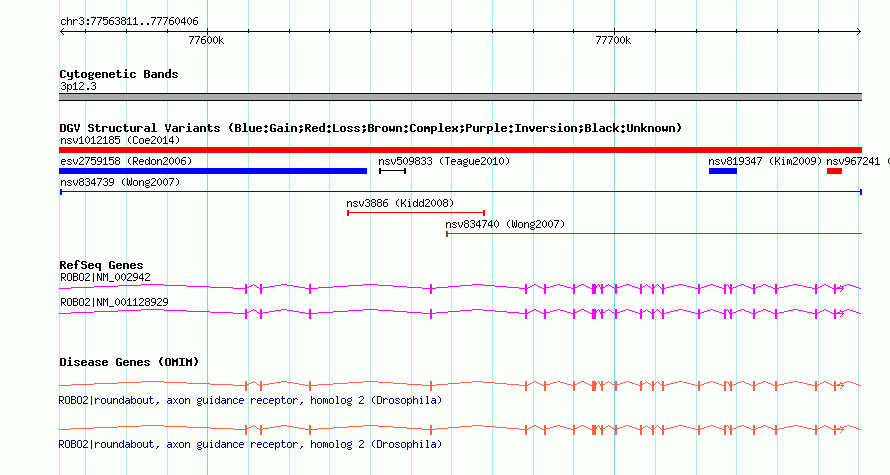Click the nsv1012185 (Coe2014) label
Screen dimensions: 890x475
pyautogui.click(x=120, y=140)
